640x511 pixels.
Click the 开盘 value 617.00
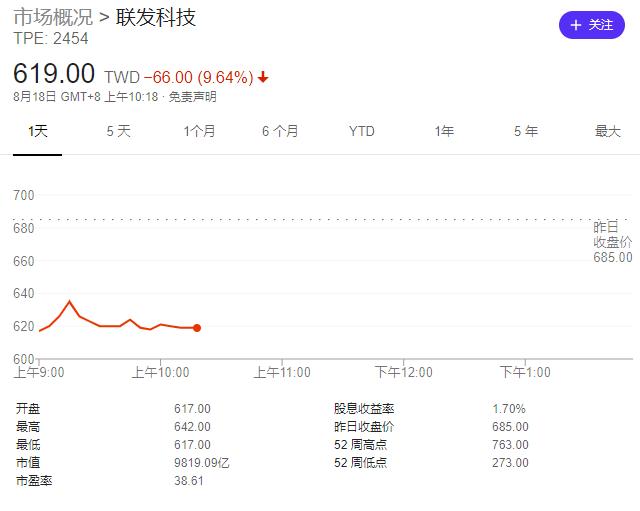click(192, 409)
